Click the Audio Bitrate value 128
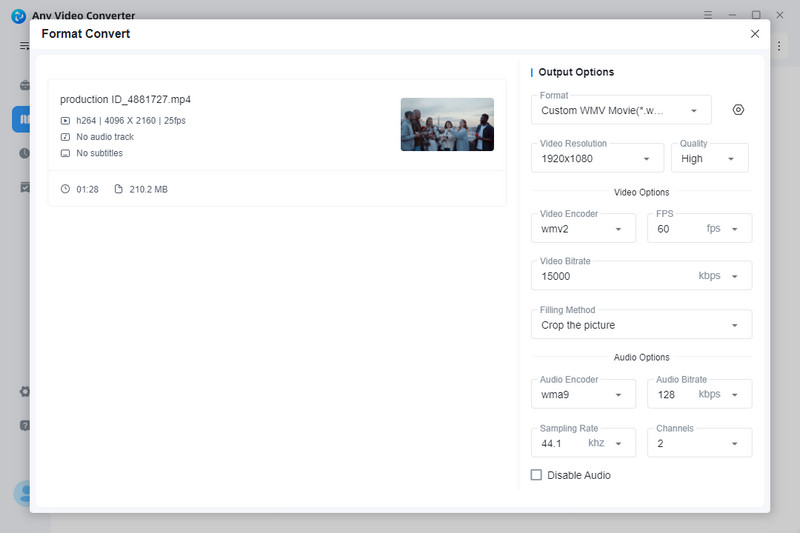The image size is (800, 533). tap(666, 395)
